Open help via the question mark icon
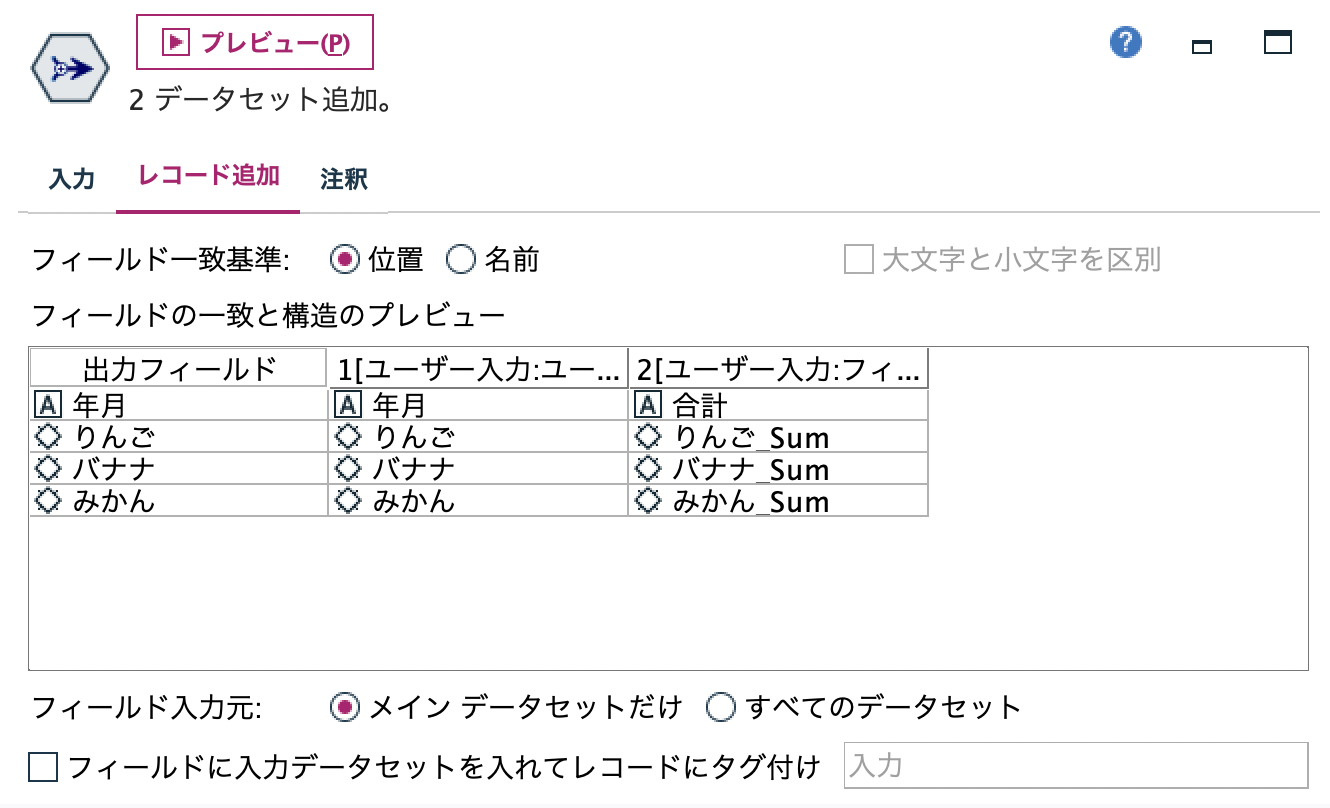 tap(1124, 42)
